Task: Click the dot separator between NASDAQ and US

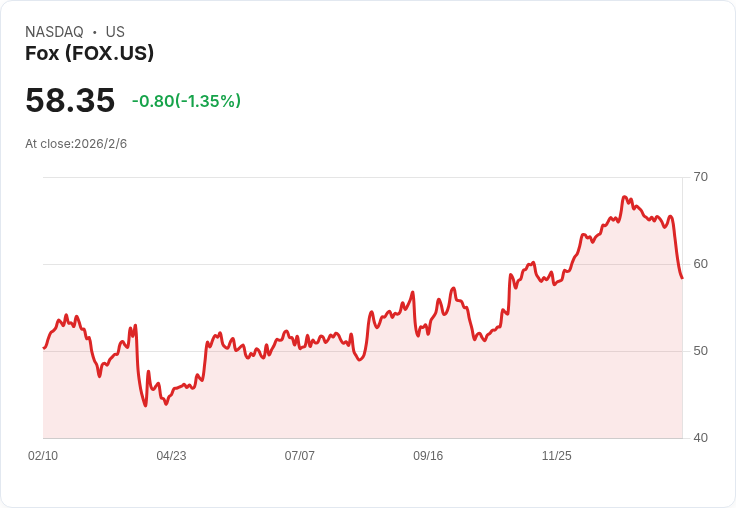Action: click(95, 32)
